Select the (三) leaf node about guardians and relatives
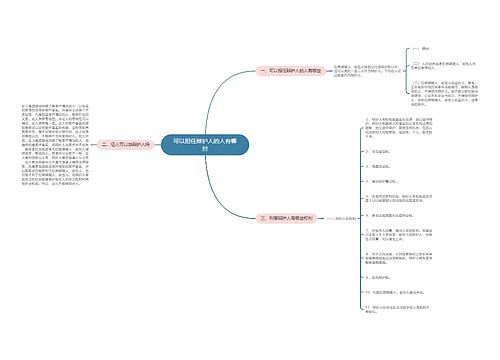Viewport: 500px width, 360px height. pos(444,93)
